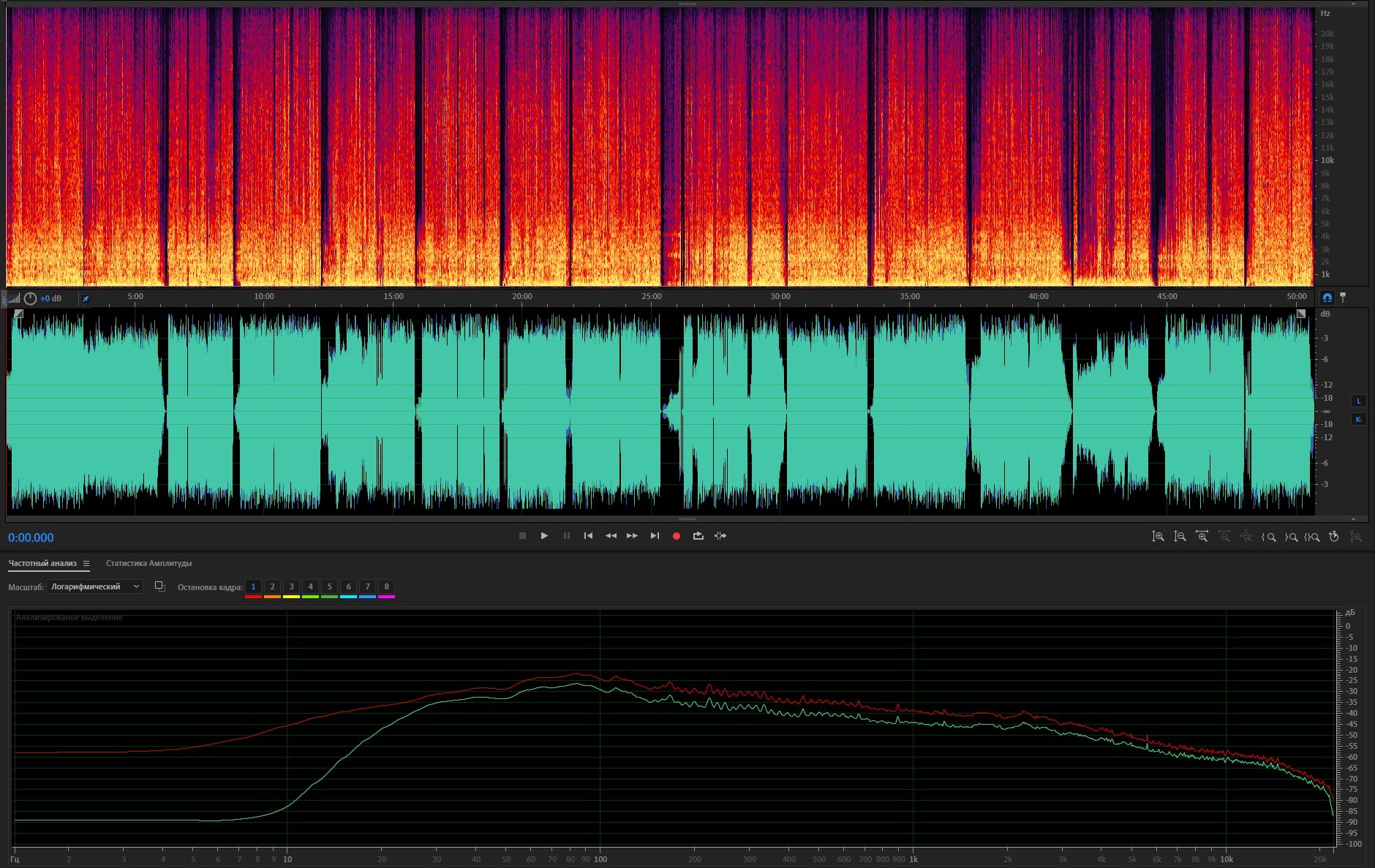Screen dimensions: 1375x868
Task: Start playback with the Play button
Action: pos(544,536)
